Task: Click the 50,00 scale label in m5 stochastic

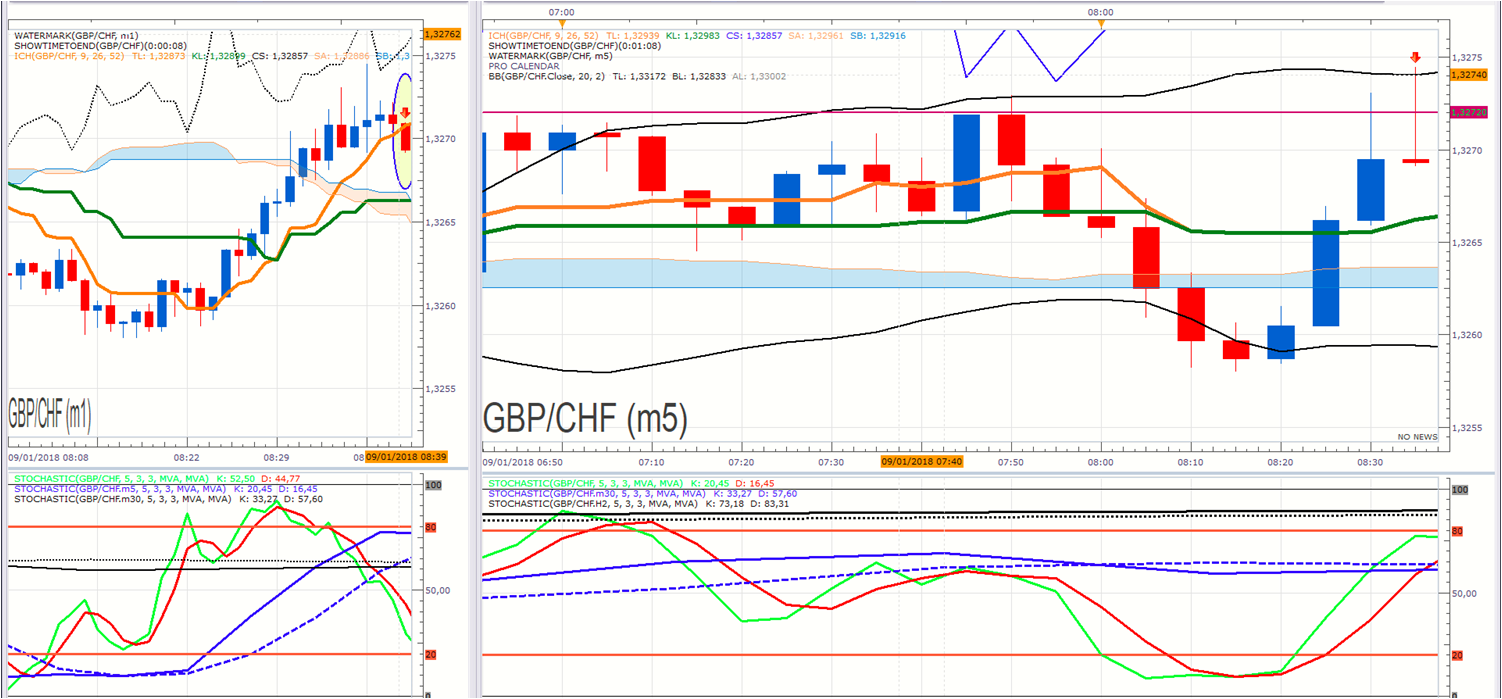Action: [1464, 593]
